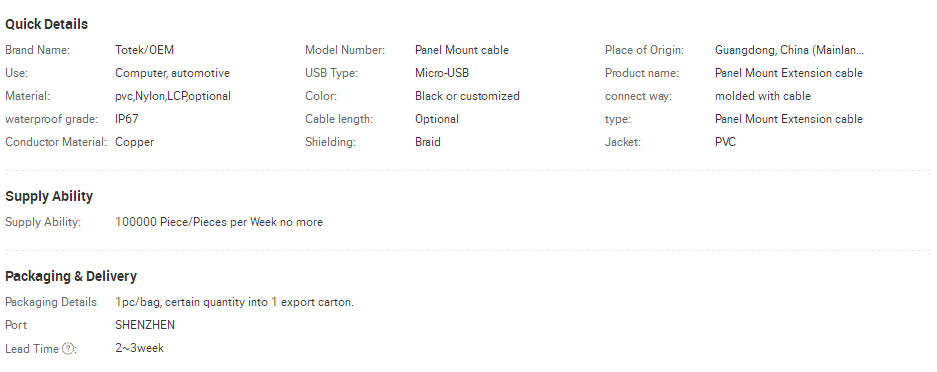
Task: Click the Computer, automotive use value
Action: click(173, 73)
